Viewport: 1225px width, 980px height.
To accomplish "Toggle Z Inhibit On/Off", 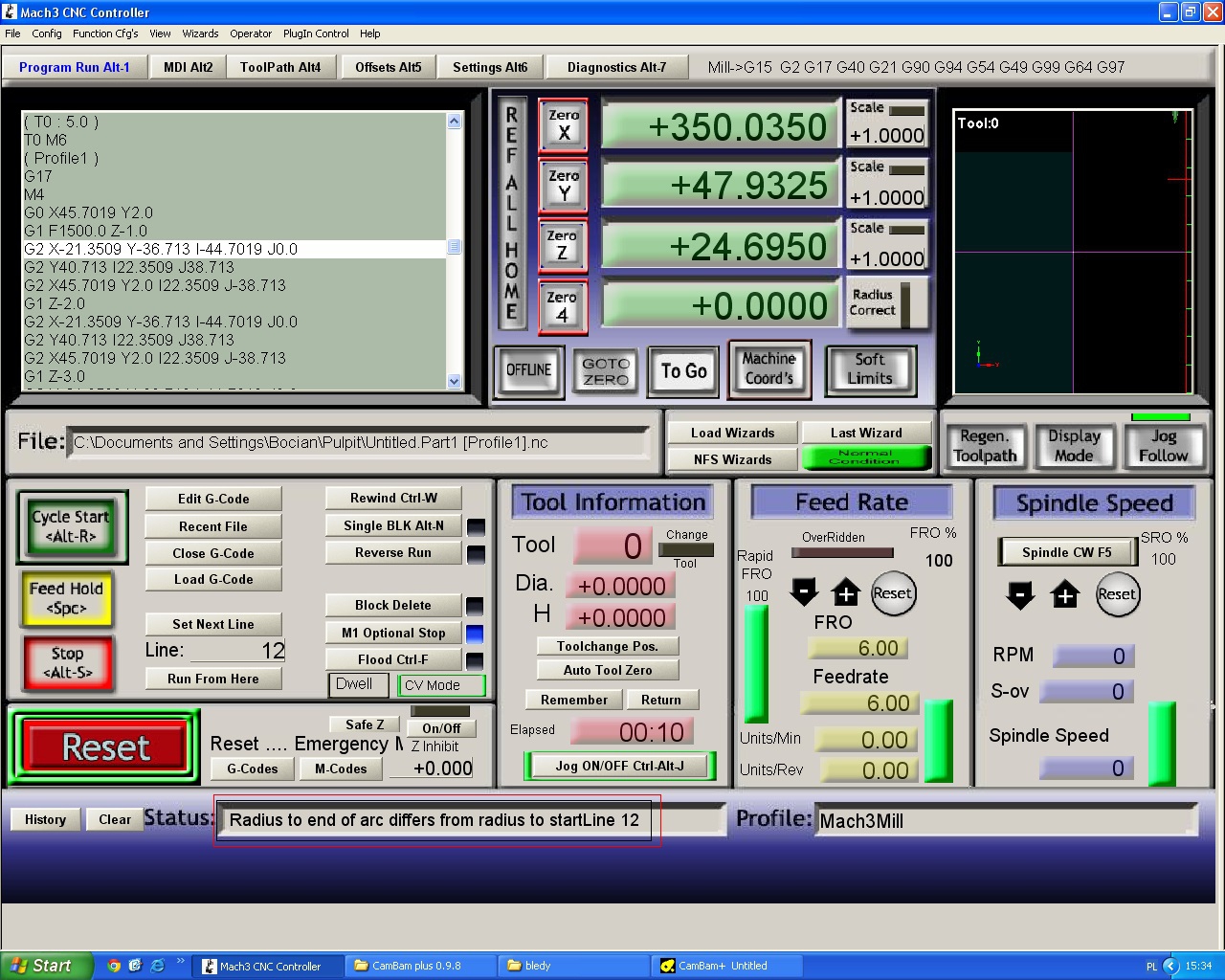I will point(441,728).
